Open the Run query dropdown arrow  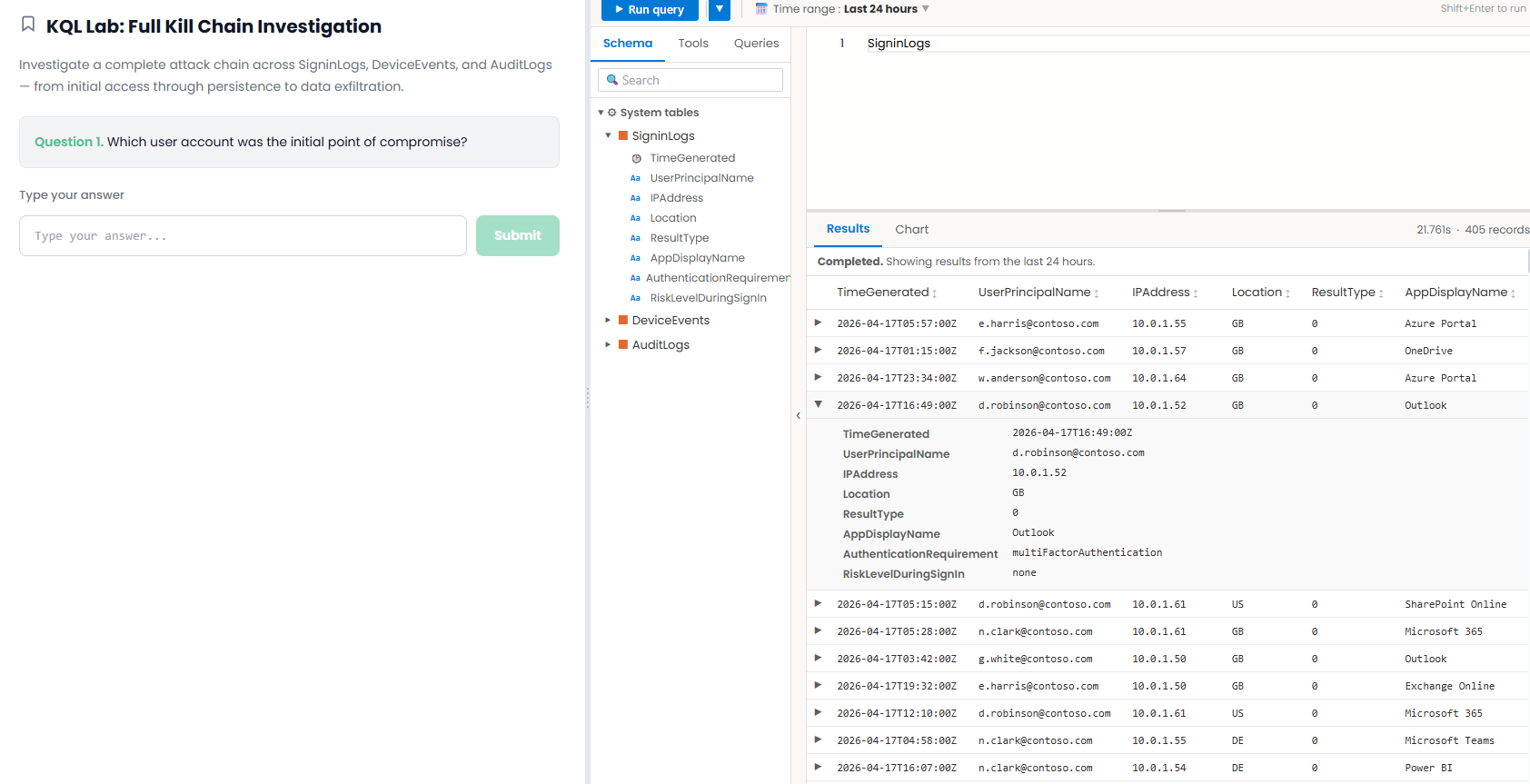pos(720,9)
